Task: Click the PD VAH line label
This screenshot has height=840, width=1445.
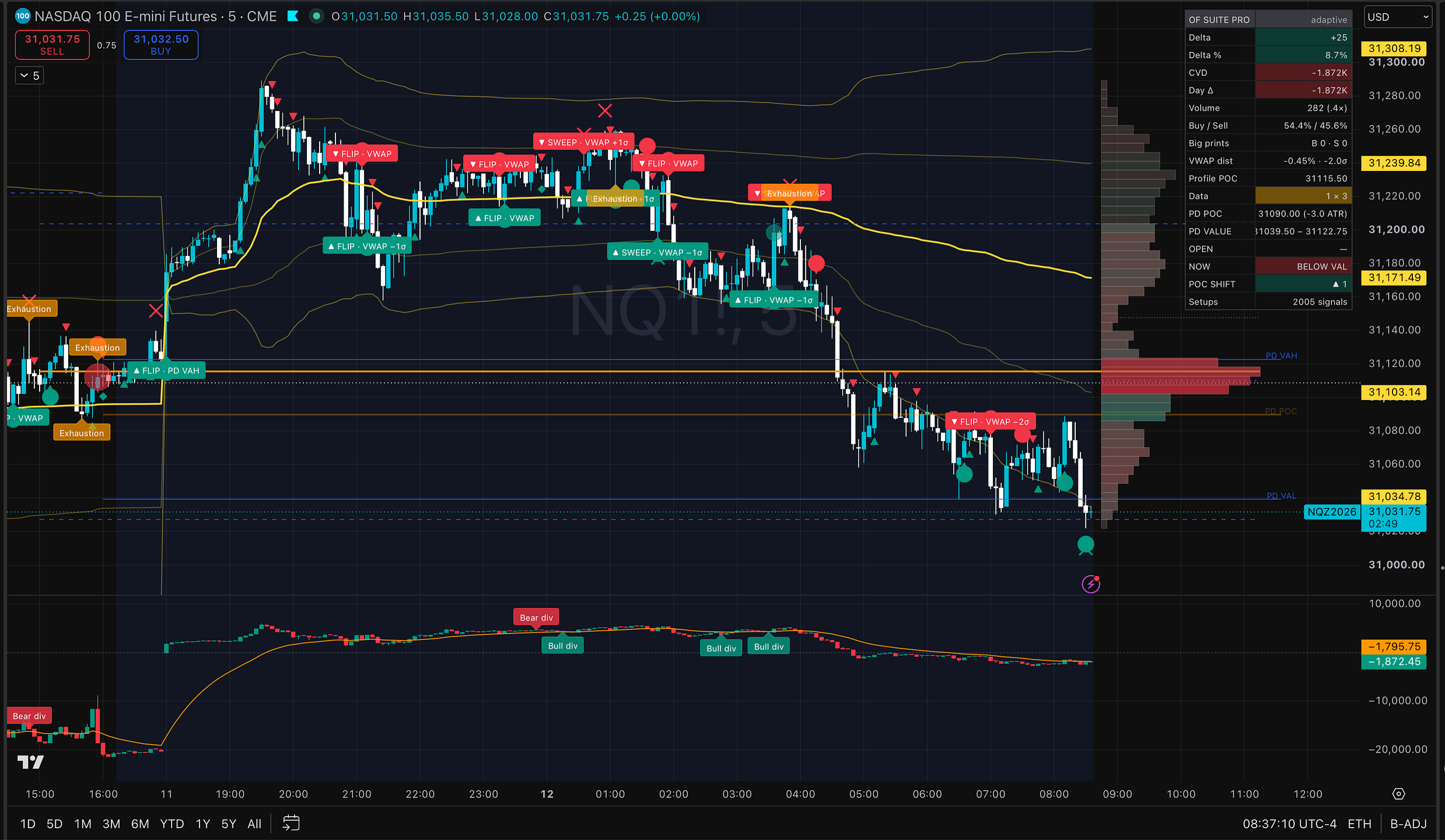Action: point(1281,355)
